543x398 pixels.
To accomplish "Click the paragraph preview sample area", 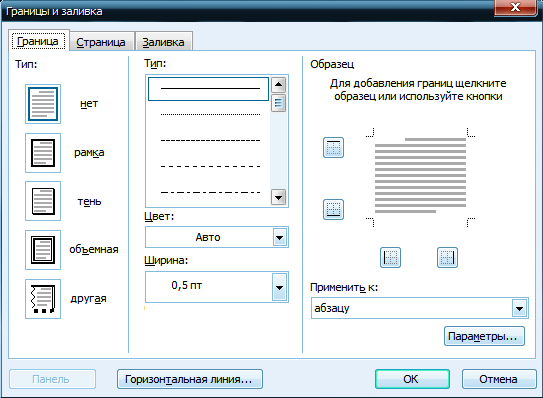I will [420, 177].
